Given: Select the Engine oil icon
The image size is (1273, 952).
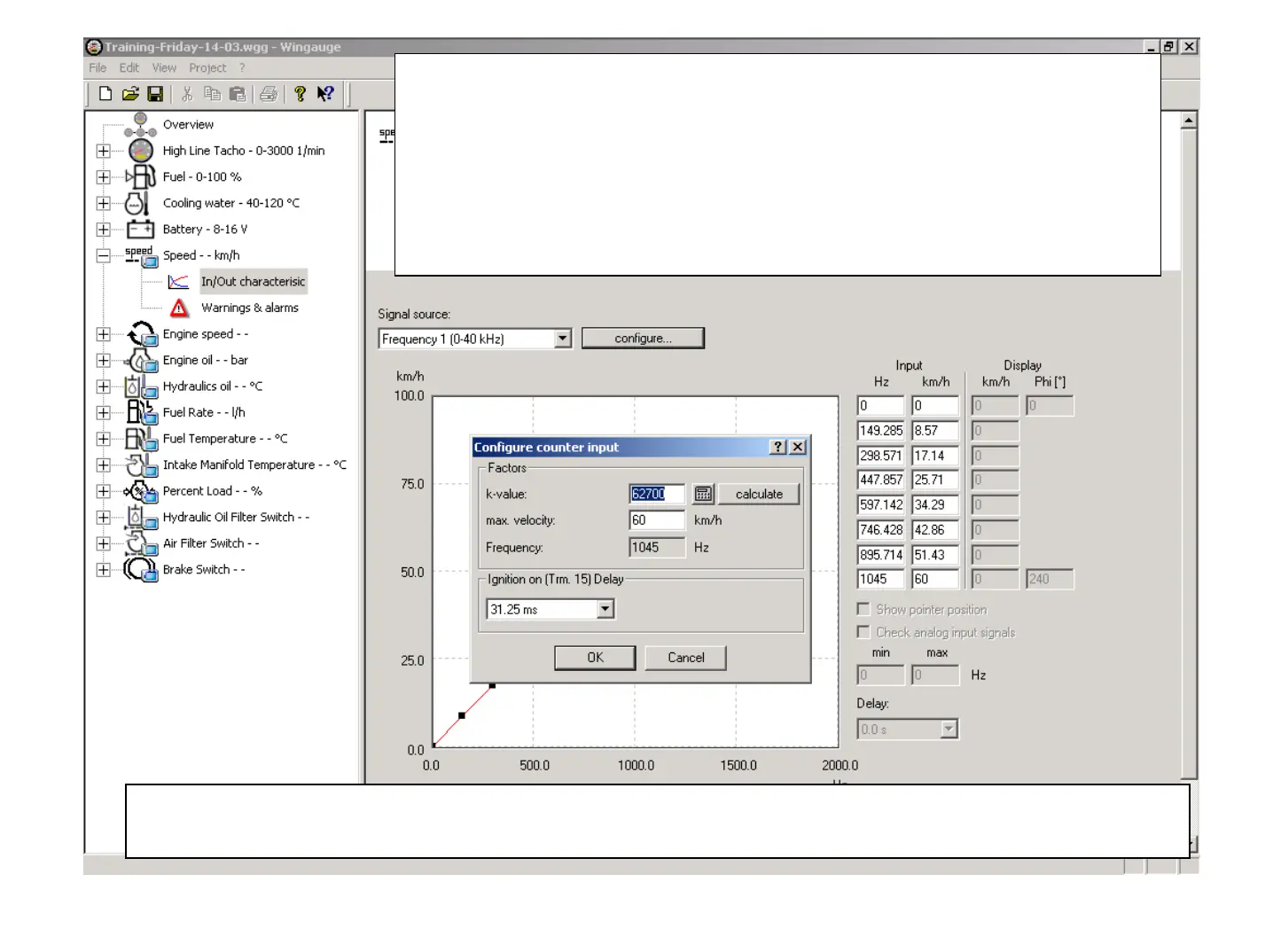Looking at the screenshot, I should 141,360.
